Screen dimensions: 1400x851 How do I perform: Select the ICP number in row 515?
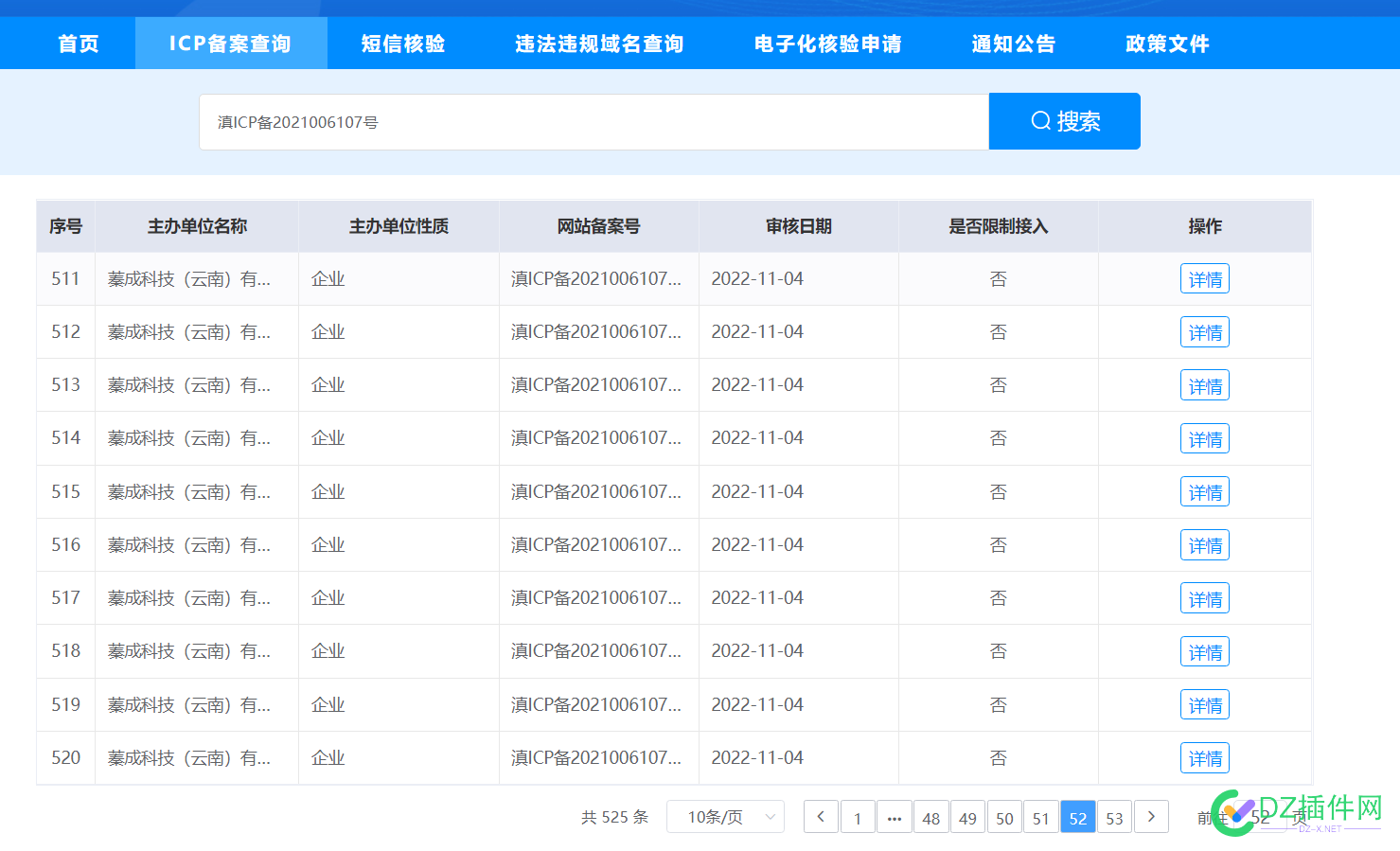[x=596, y=492]
